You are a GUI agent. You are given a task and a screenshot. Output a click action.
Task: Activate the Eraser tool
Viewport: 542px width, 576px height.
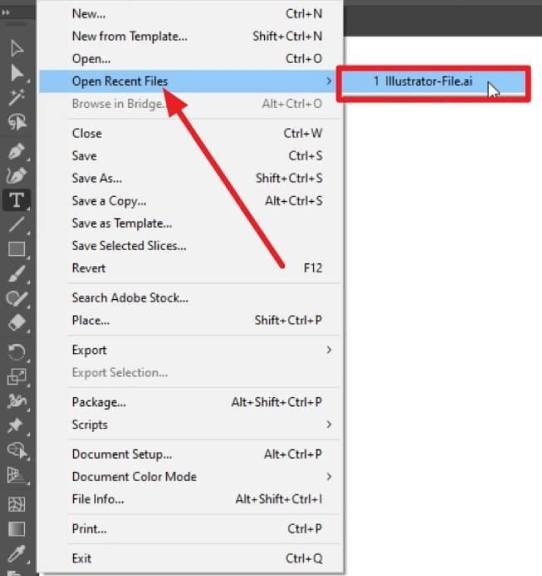coord(17,323)
